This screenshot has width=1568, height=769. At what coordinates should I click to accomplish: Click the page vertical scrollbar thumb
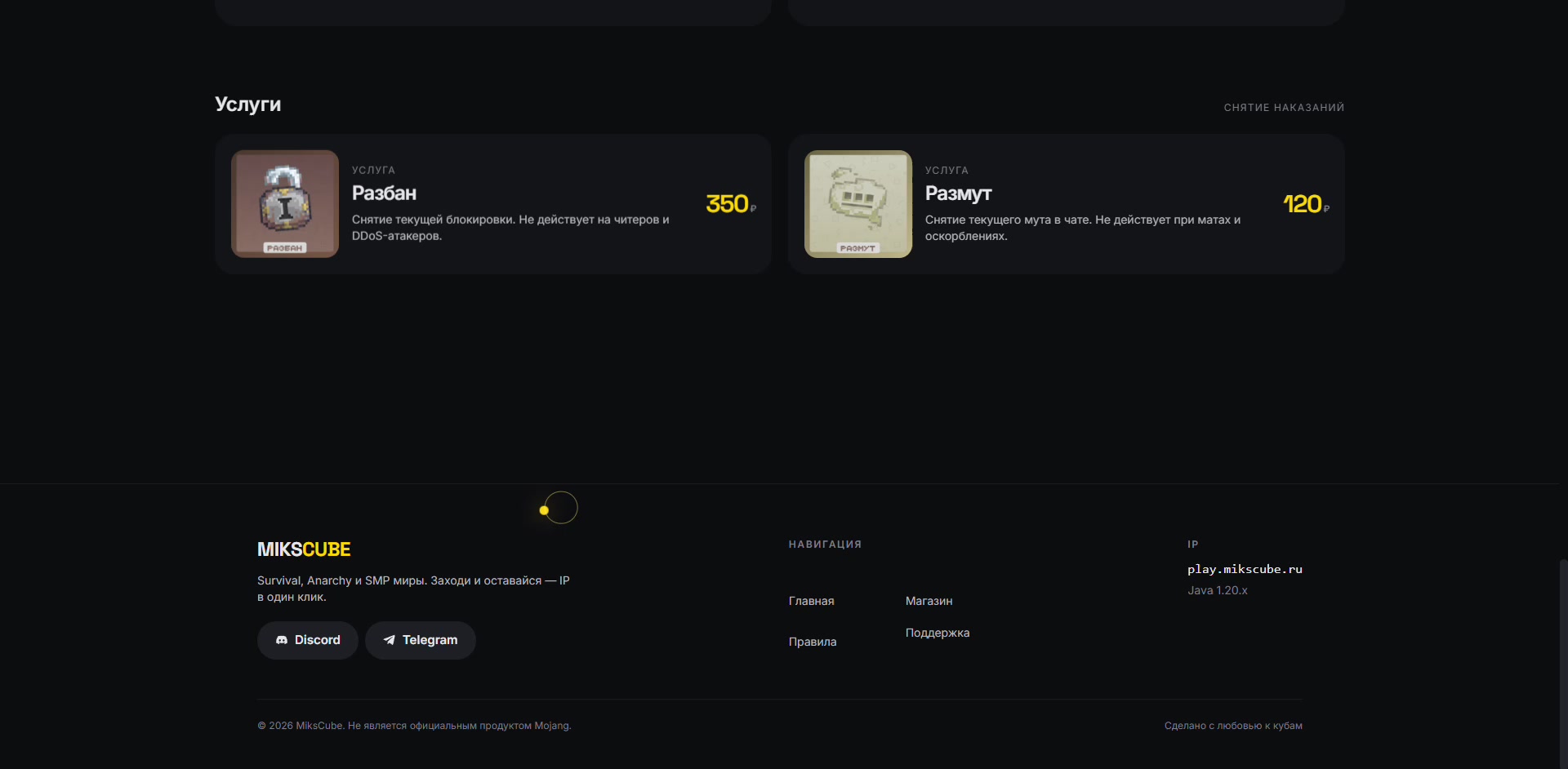tap(1563, 664)
